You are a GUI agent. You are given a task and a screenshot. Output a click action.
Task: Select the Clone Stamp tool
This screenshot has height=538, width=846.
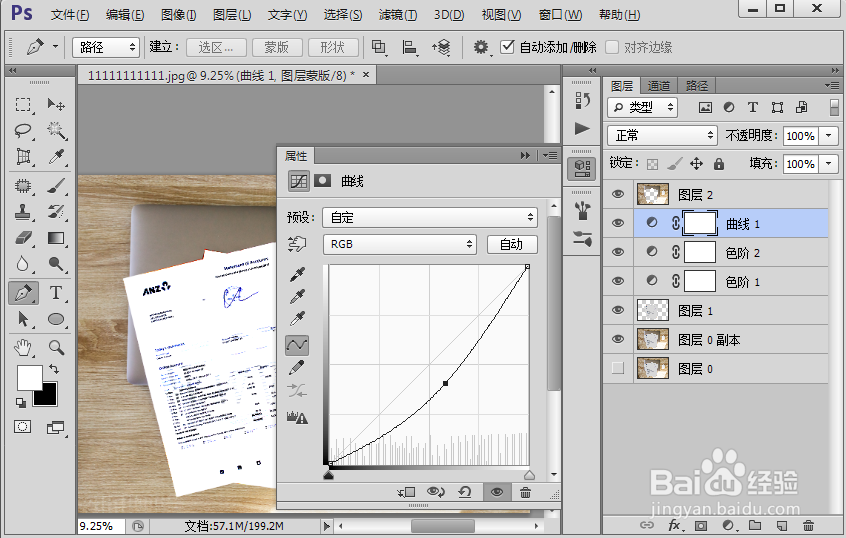[x=23, y=212]
